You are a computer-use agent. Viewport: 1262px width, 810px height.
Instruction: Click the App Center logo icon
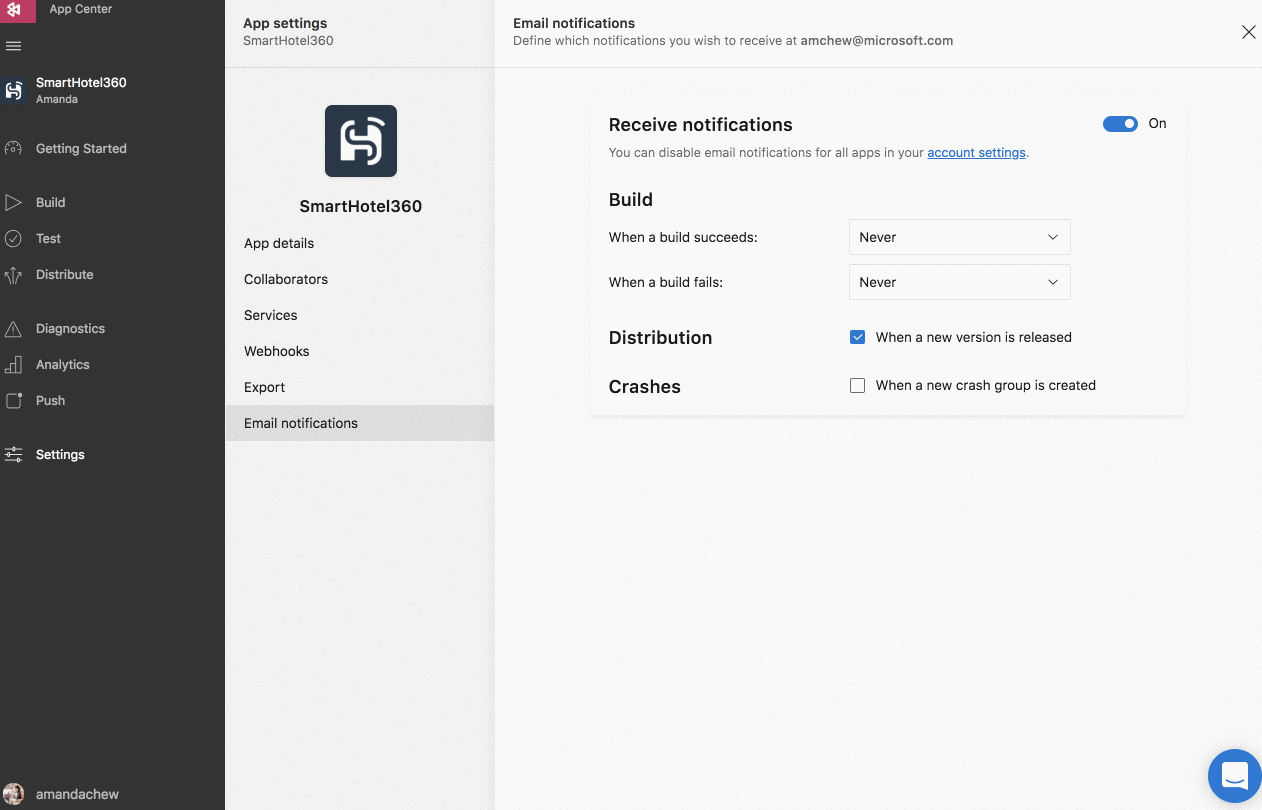(14, 9)
